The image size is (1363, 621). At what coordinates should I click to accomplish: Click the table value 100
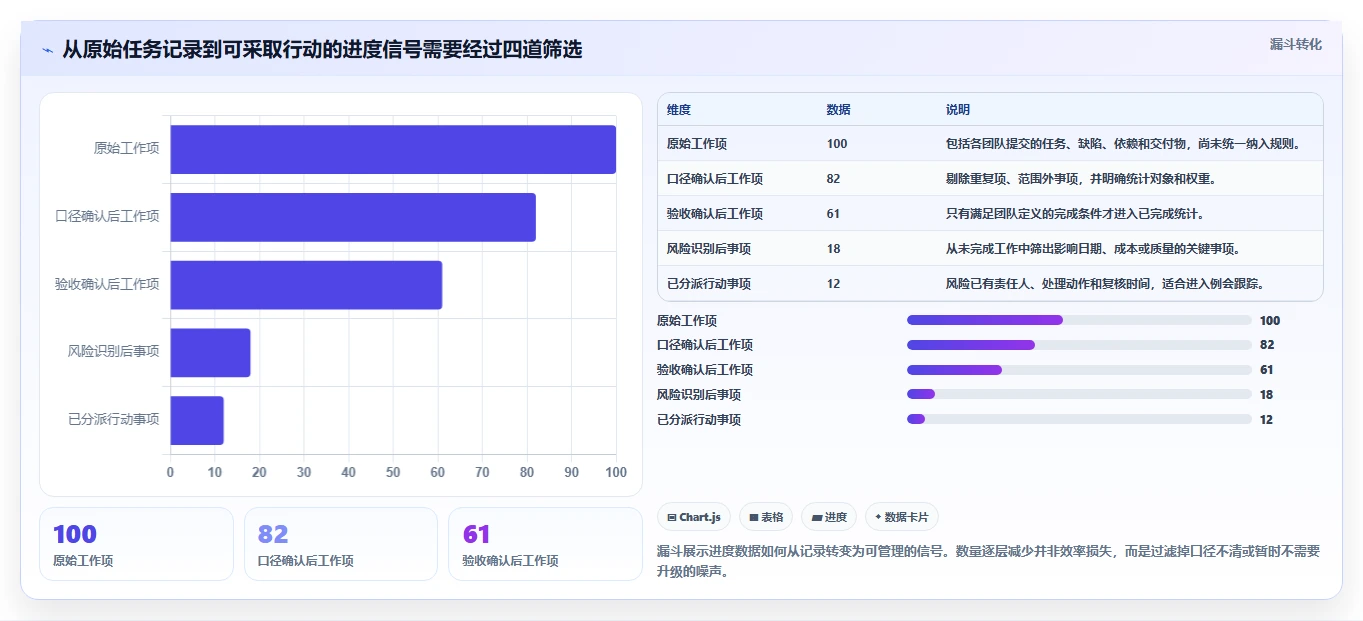click(837, 144)
